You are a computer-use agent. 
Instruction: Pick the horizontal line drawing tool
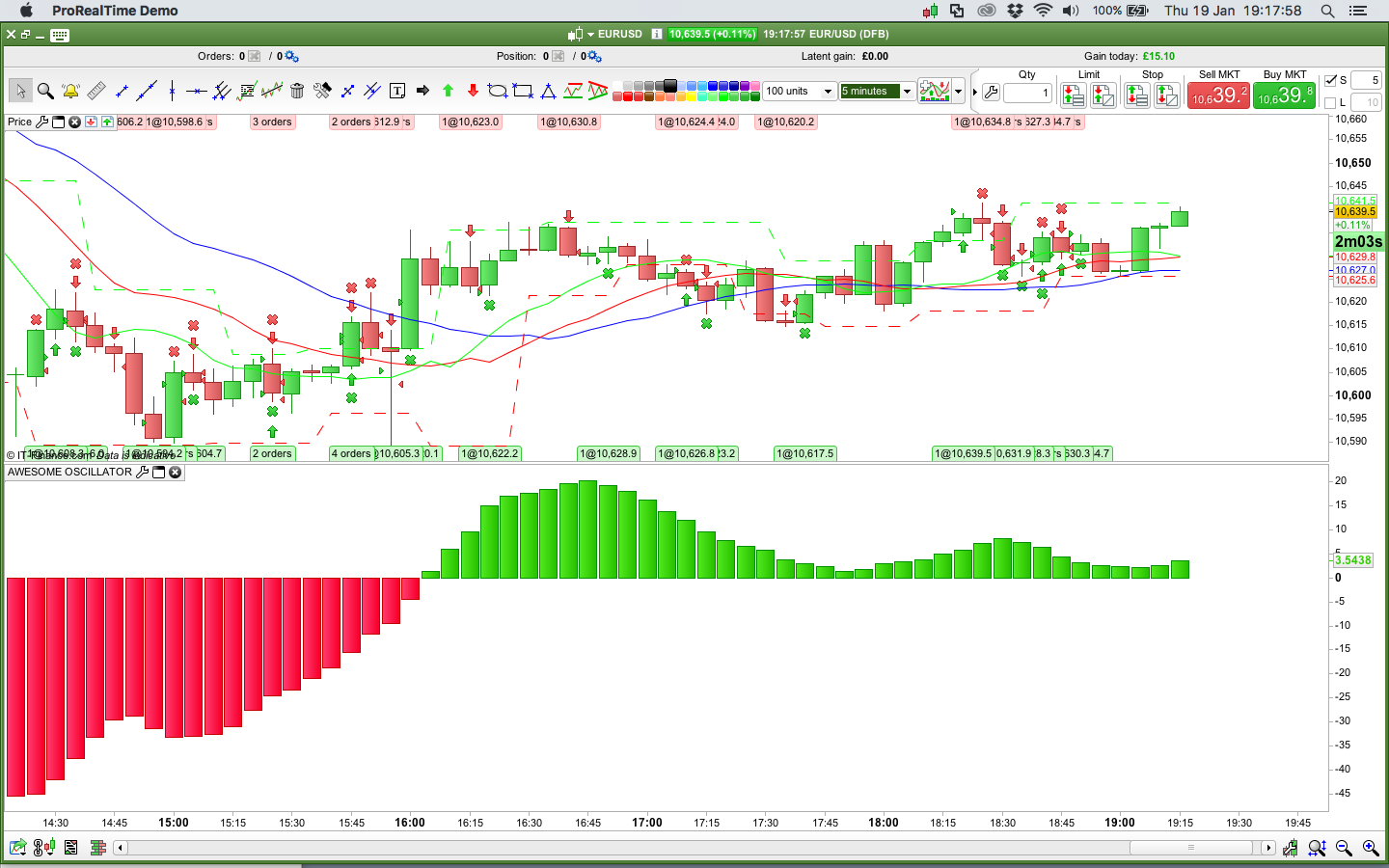tap(197, 91)
